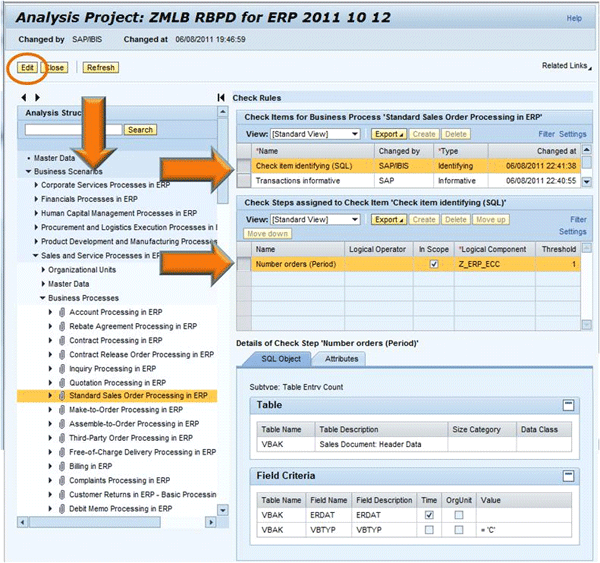Click the left navigation arrow above Analysis Structure
Image resolution: width=600 pixels, height=563 pixels.
[25, 97]
